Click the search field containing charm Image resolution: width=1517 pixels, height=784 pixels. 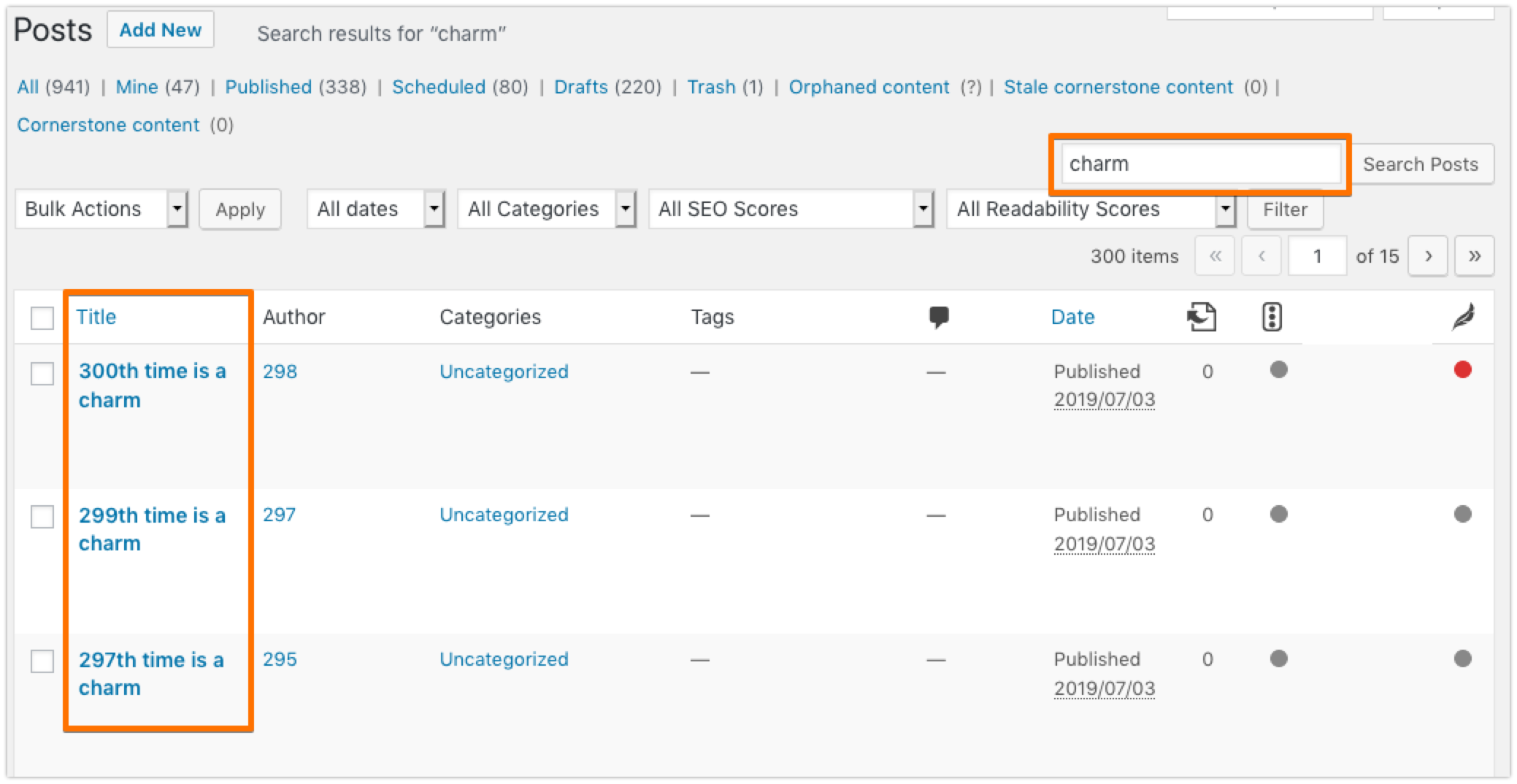pyautogui.click(x=1201, y=164)
